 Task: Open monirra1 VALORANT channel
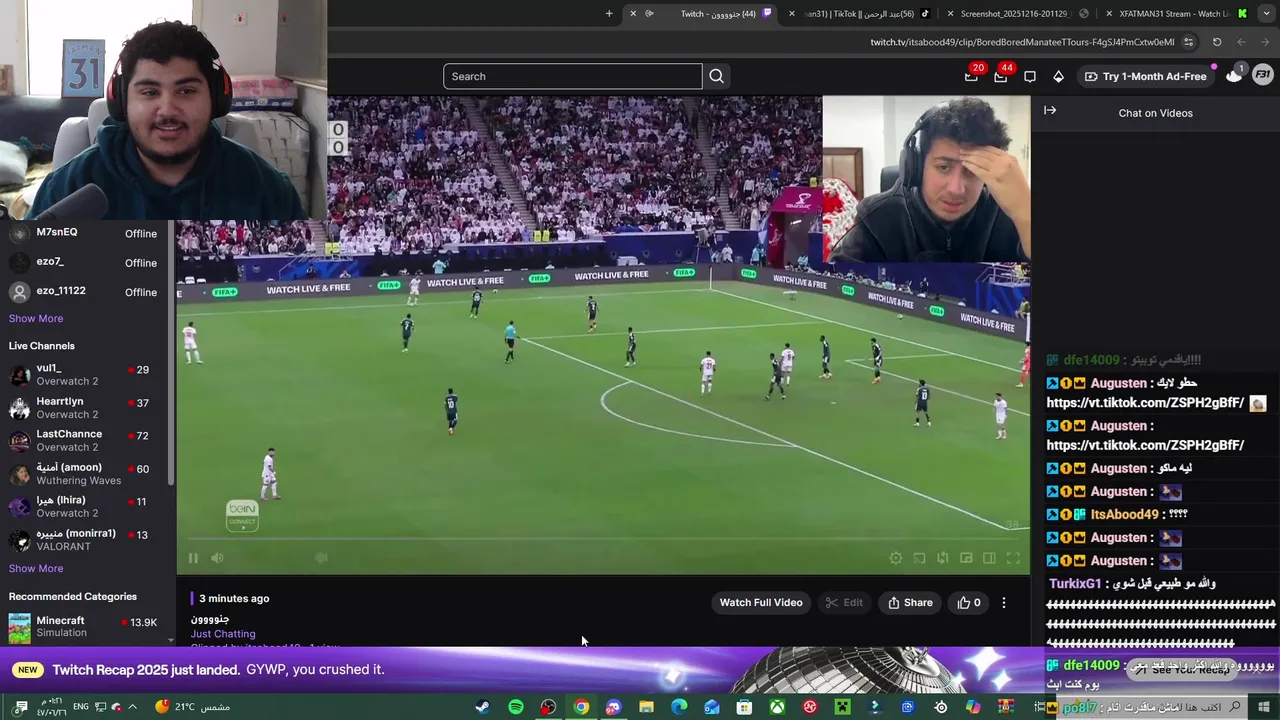pyautogui.click(x=86, y=540)
